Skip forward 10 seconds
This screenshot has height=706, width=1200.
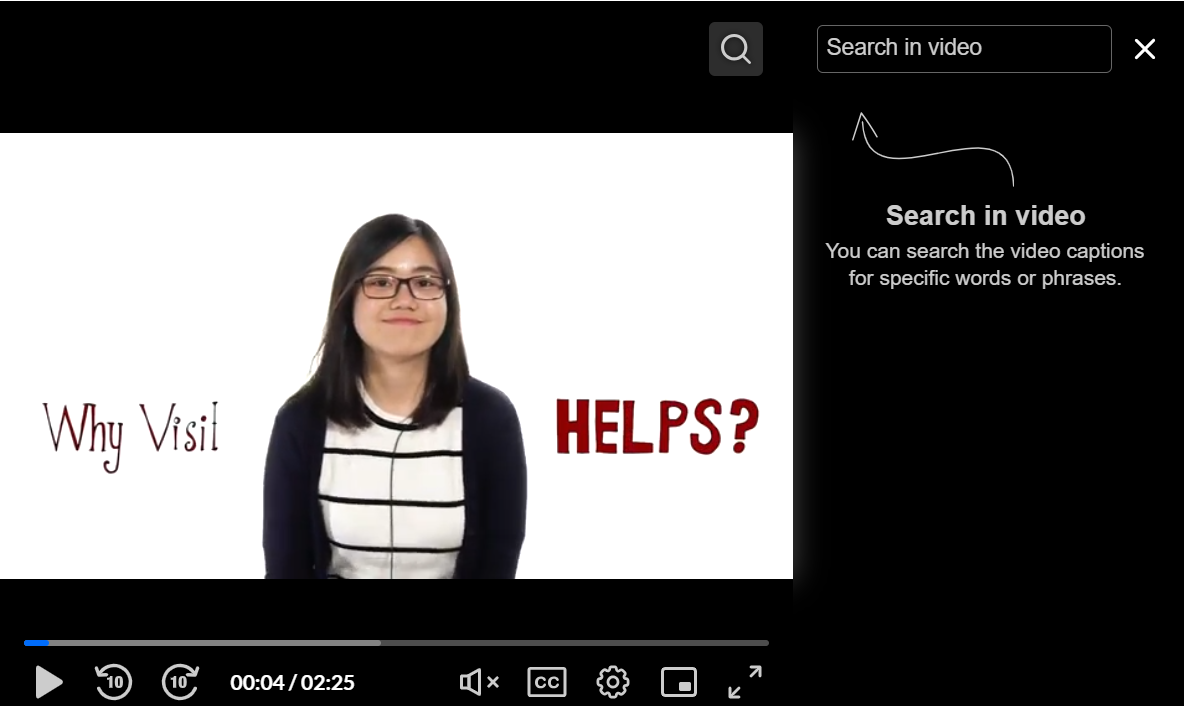point(180,682)
